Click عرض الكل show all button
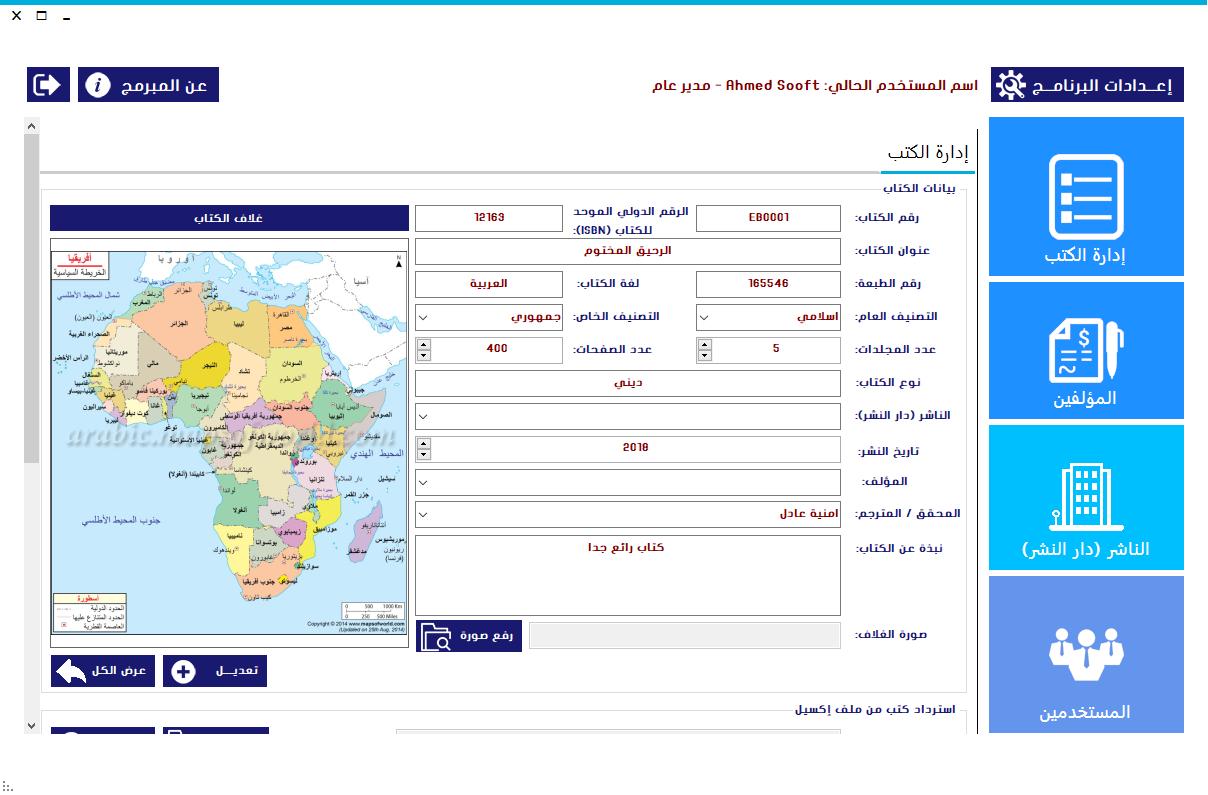1208x795 pixels. (103, 671)
